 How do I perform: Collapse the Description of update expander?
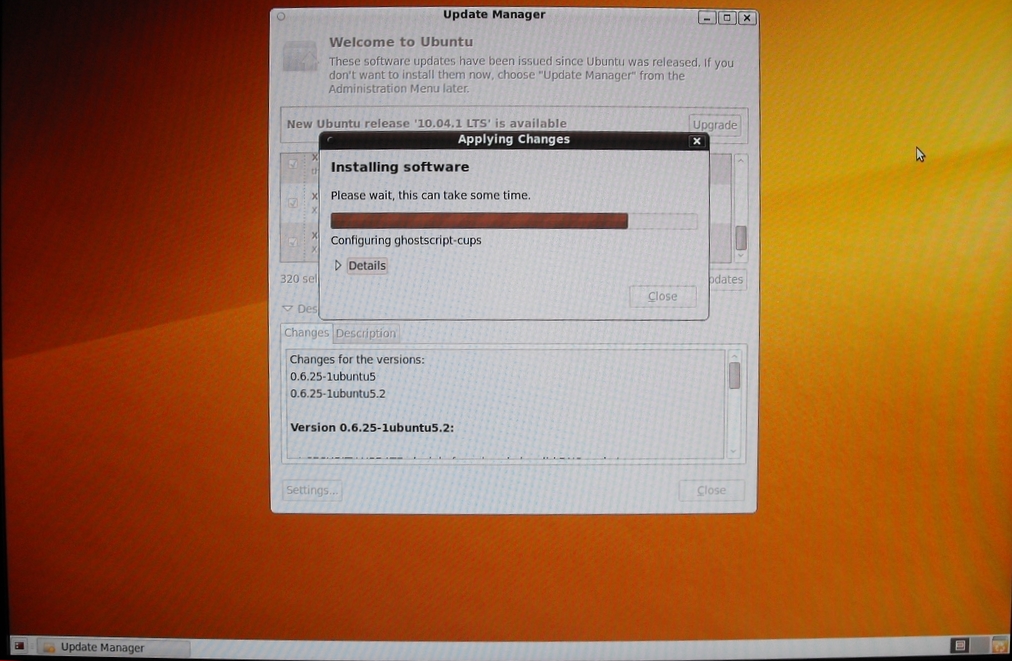tap(288, 309)
